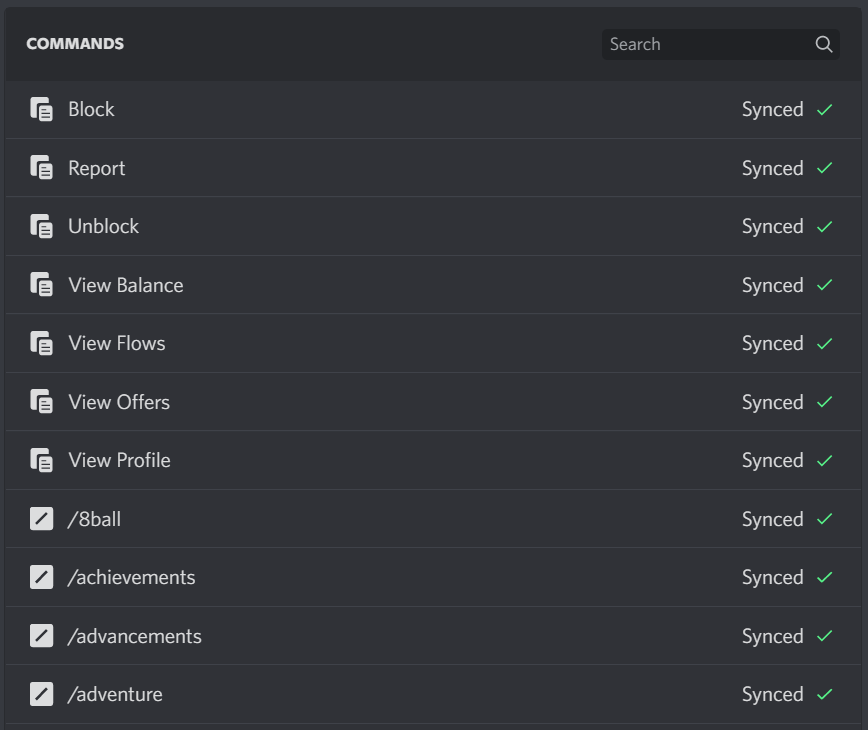Click the Report command icon
The width and height of the screenshot is (868, 730).
41,168
